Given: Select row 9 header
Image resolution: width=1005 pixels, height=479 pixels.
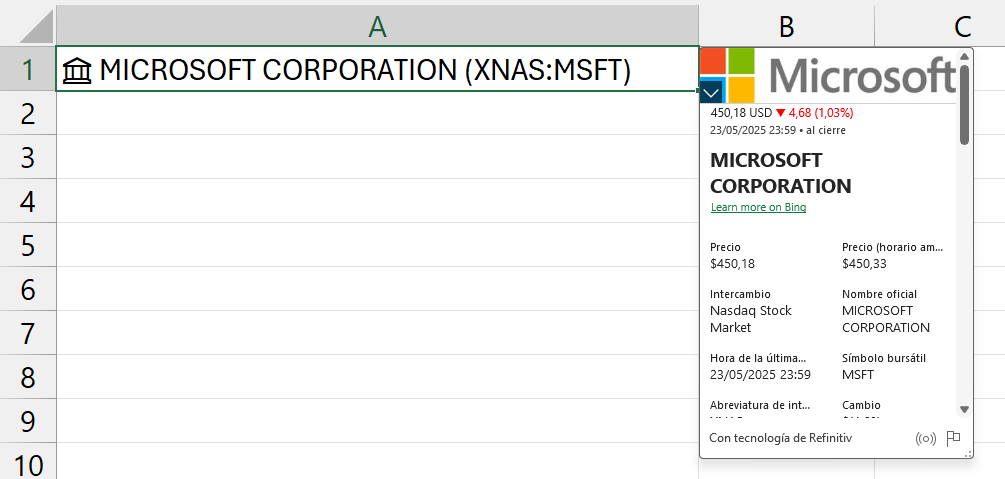Looking at the screenshot, I should [x=28, y=420].
